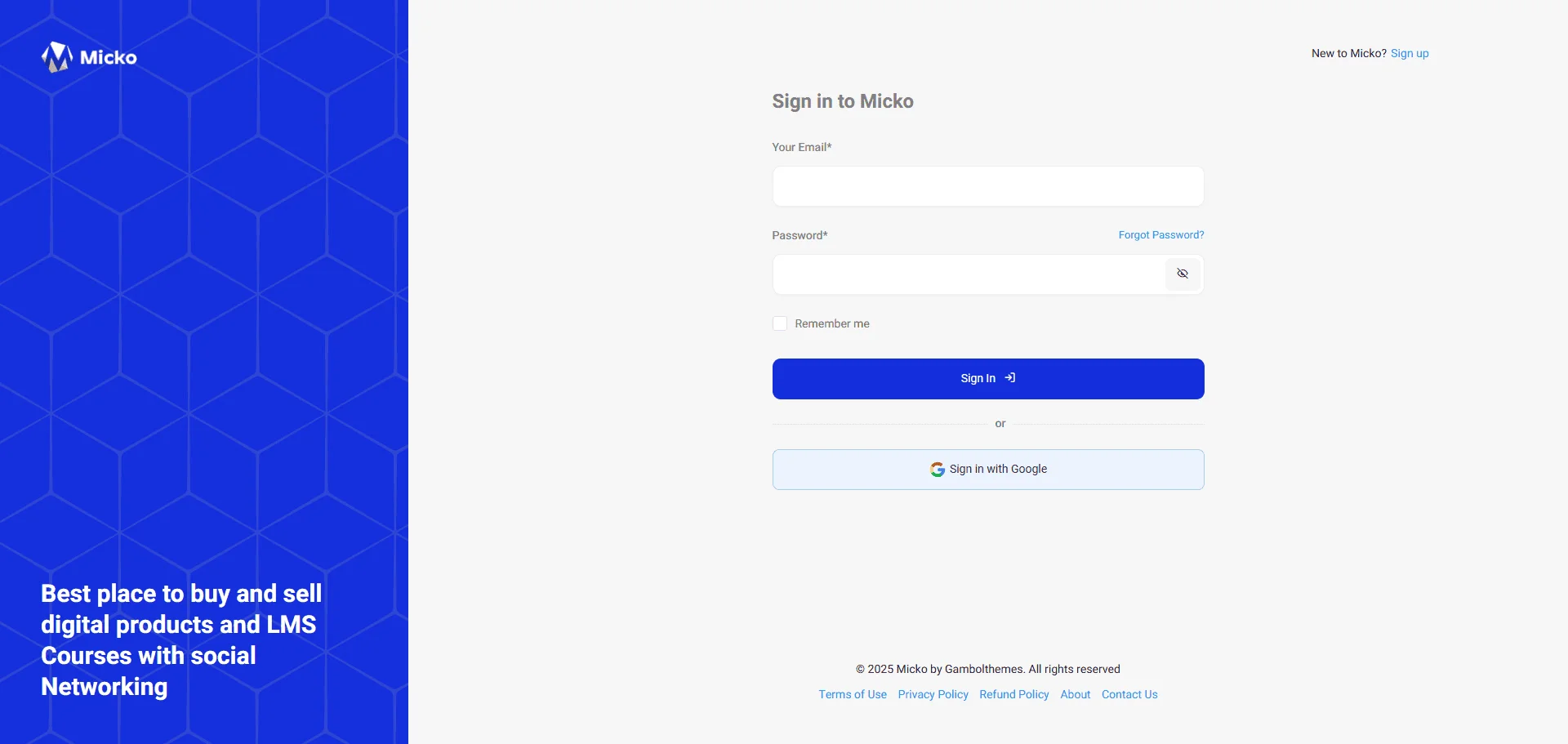Click the arrow icon beside Sign In

click(1010, 378)
